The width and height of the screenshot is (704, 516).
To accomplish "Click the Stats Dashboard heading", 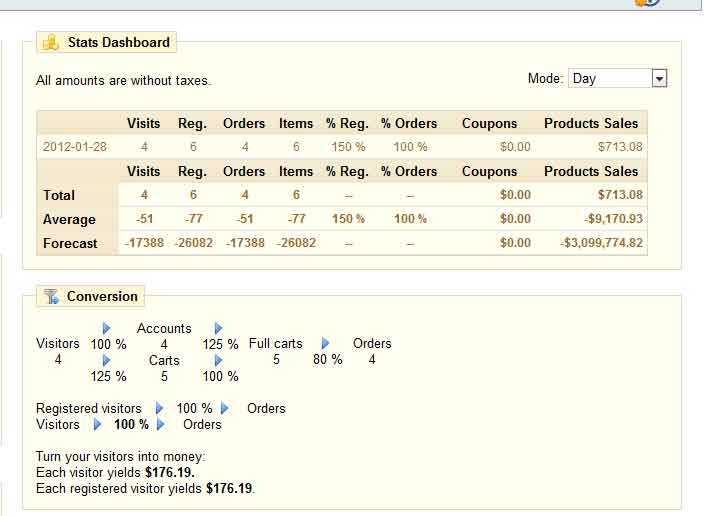I will point(119,42).
